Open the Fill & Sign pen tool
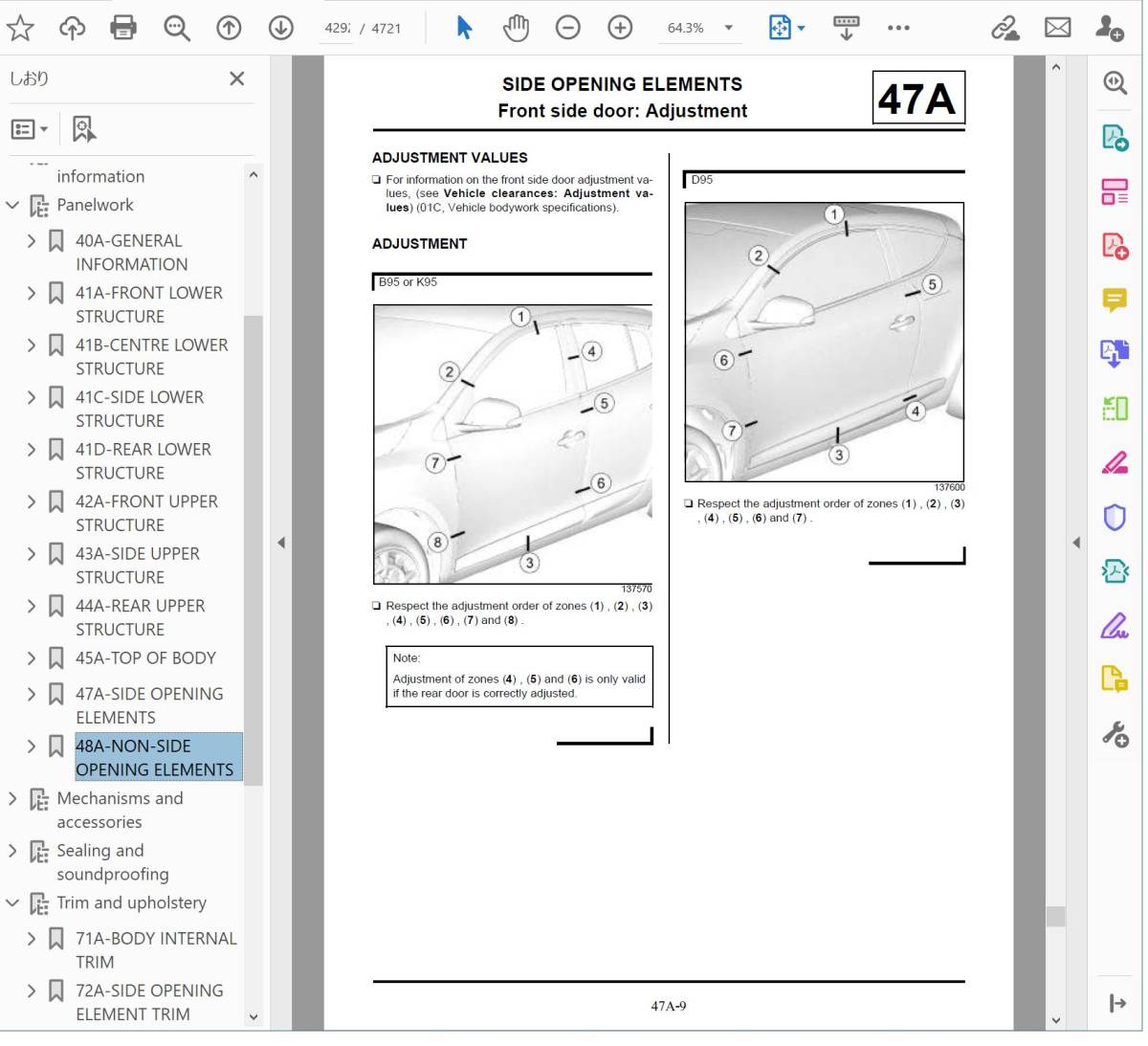 (1115, 463)
